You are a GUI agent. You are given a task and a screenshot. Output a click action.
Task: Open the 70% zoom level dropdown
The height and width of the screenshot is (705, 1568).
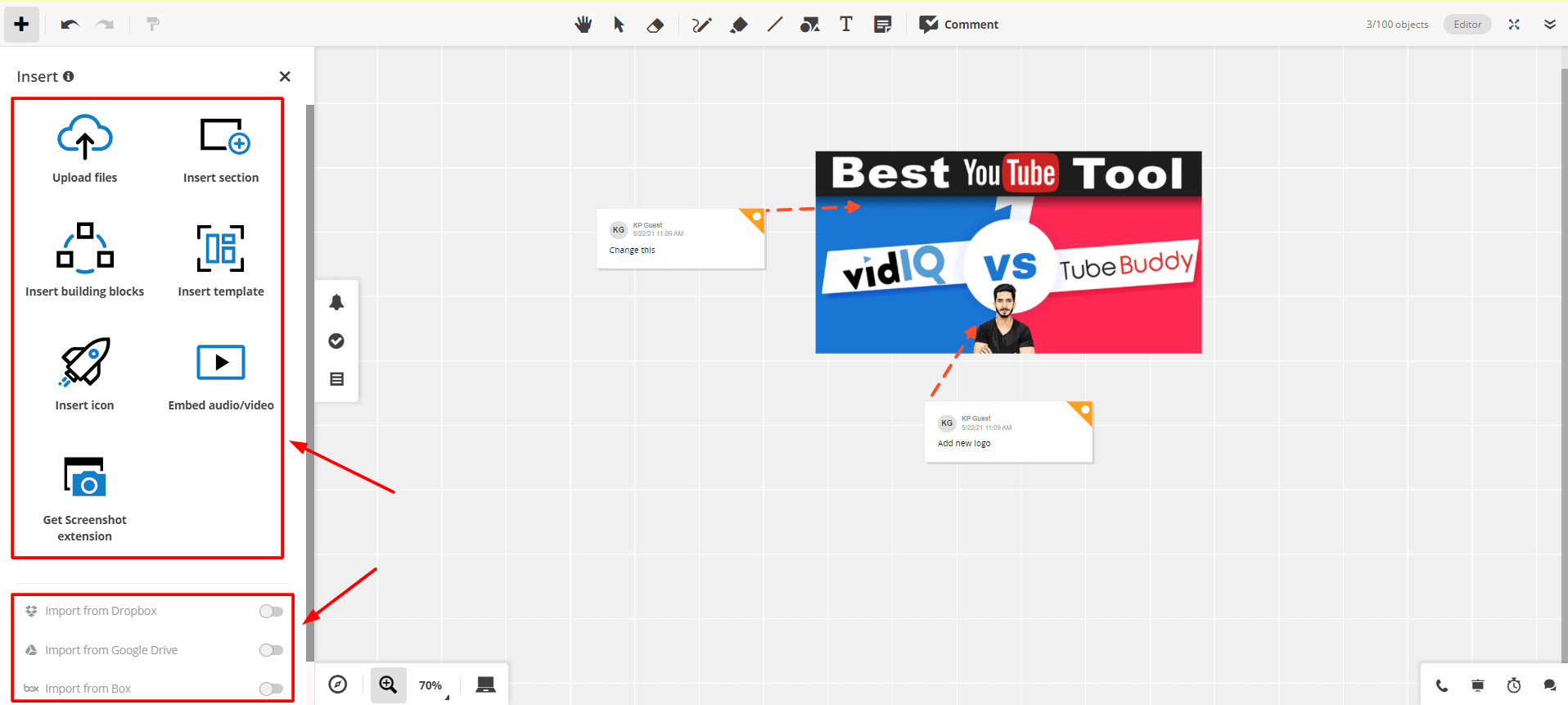tap(432, 685)
